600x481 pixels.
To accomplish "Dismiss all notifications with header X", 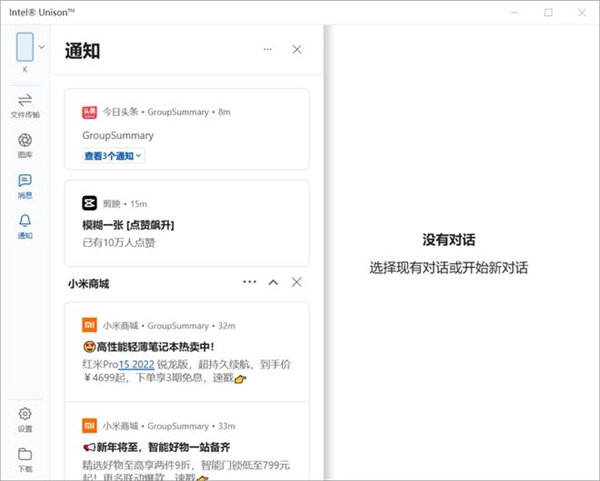I will (x=297, y=50).
